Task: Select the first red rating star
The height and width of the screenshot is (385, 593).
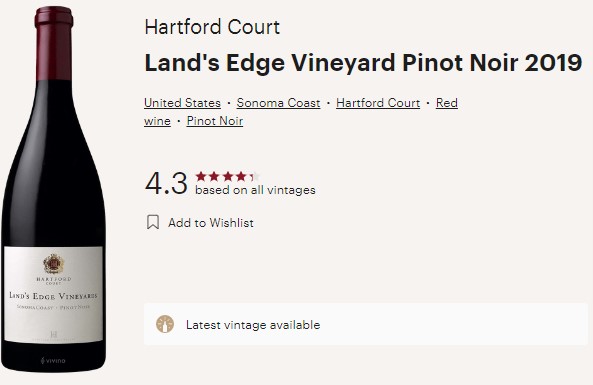Action: [x=201, y=176]
